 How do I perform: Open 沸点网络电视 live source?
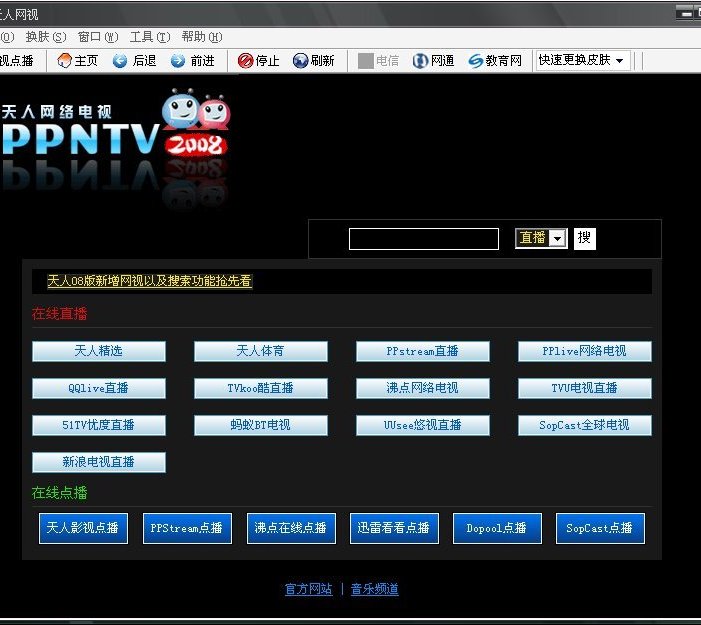point(422,388)
